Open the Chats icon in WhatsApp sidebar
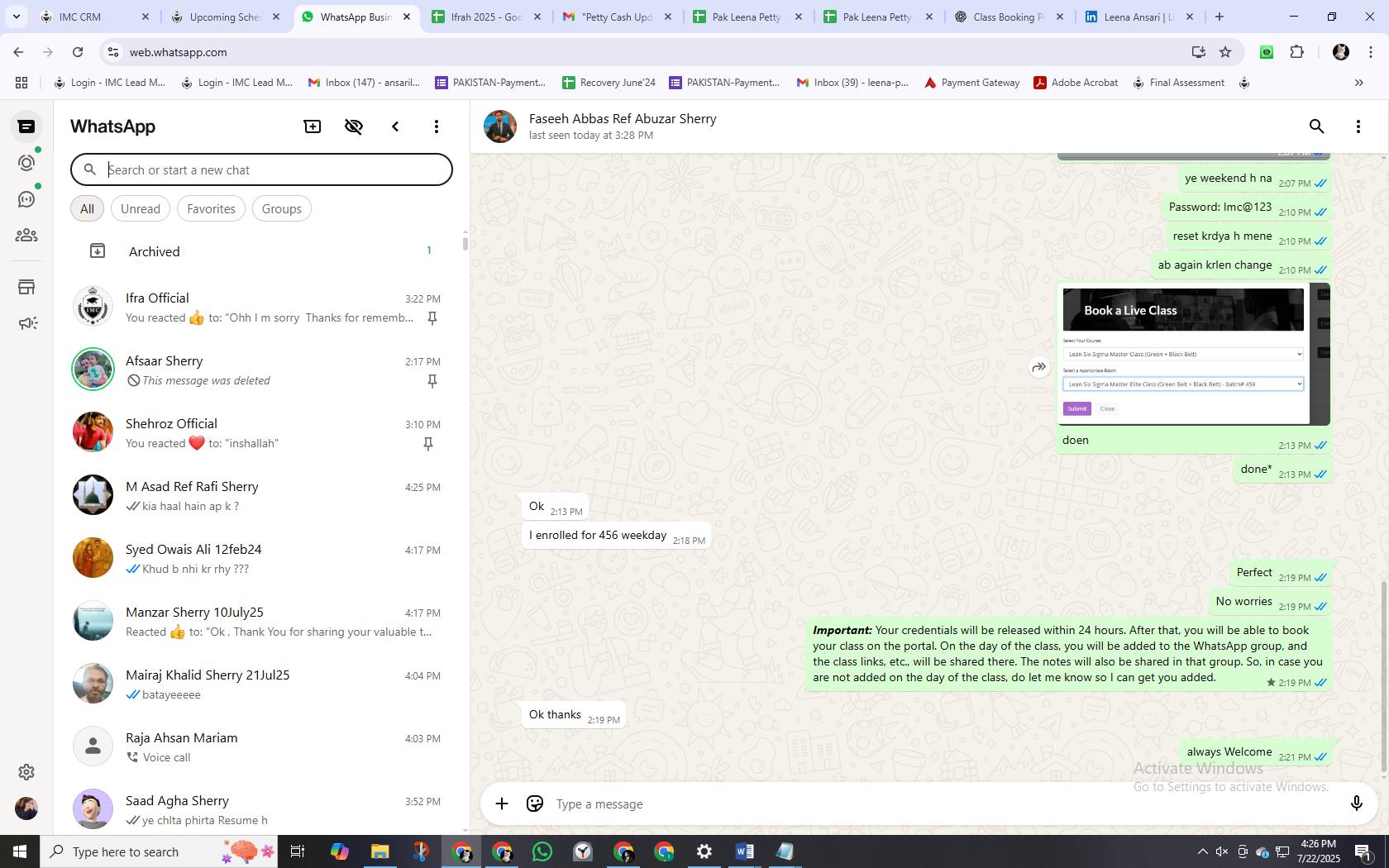 26,126
